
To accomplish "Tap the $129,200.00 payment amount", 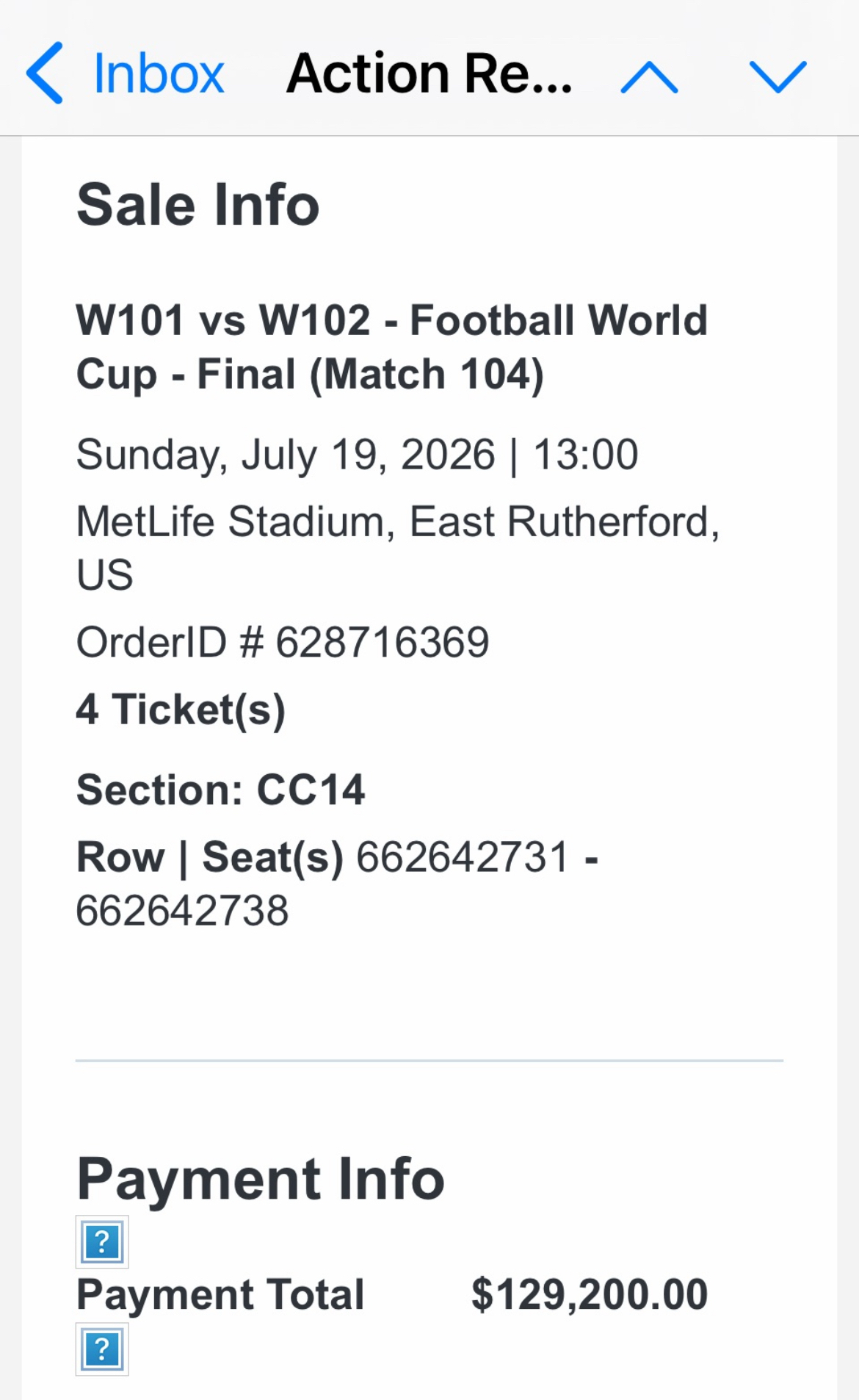I will [x=590, y=1295].
